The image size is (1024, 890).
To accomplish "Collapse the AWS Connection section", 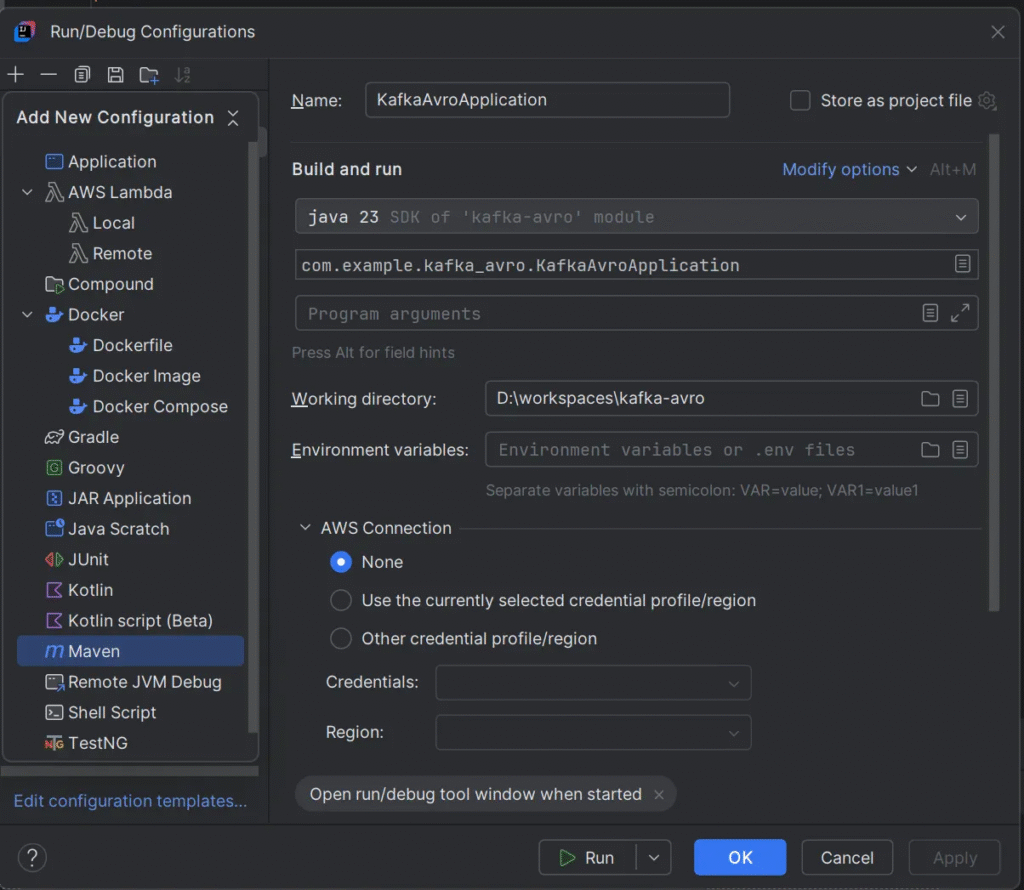I will click(306, 528).
